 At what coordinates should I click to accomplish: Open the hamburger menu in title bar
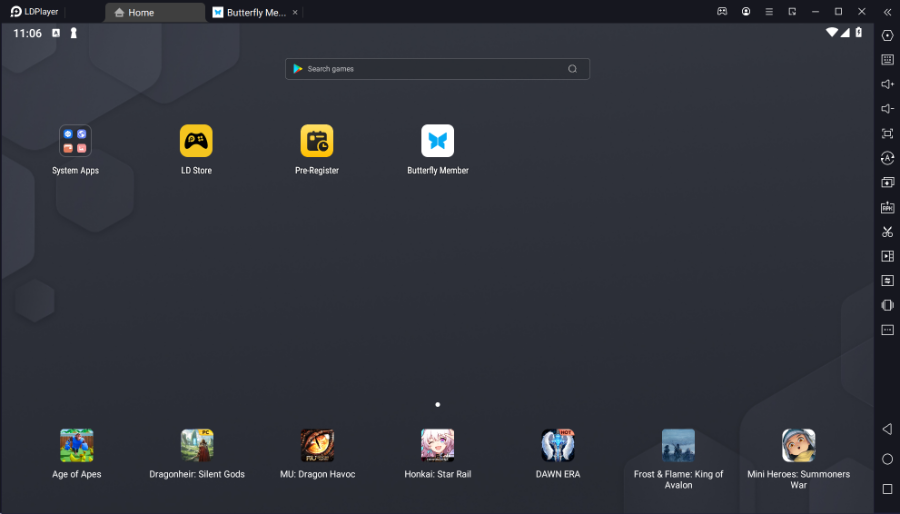[x=769, y=11]
